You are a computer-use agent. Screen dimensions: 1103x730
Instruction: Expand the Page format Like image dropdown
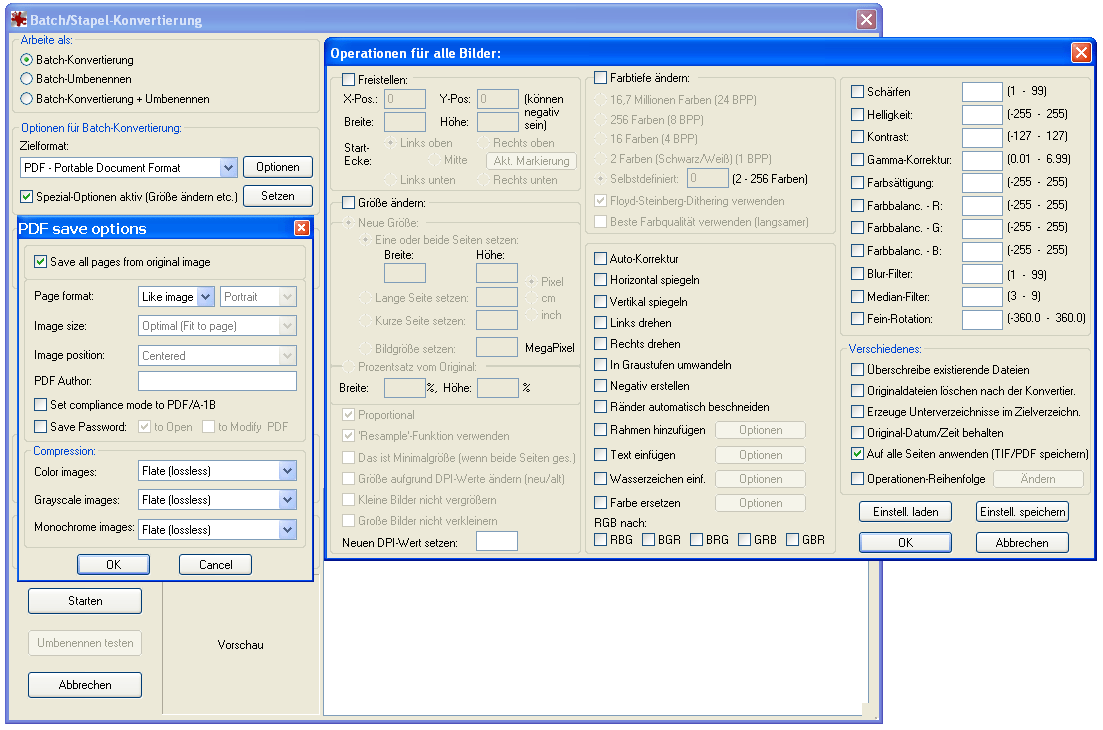pyautogui.click(x=205, y=297)
